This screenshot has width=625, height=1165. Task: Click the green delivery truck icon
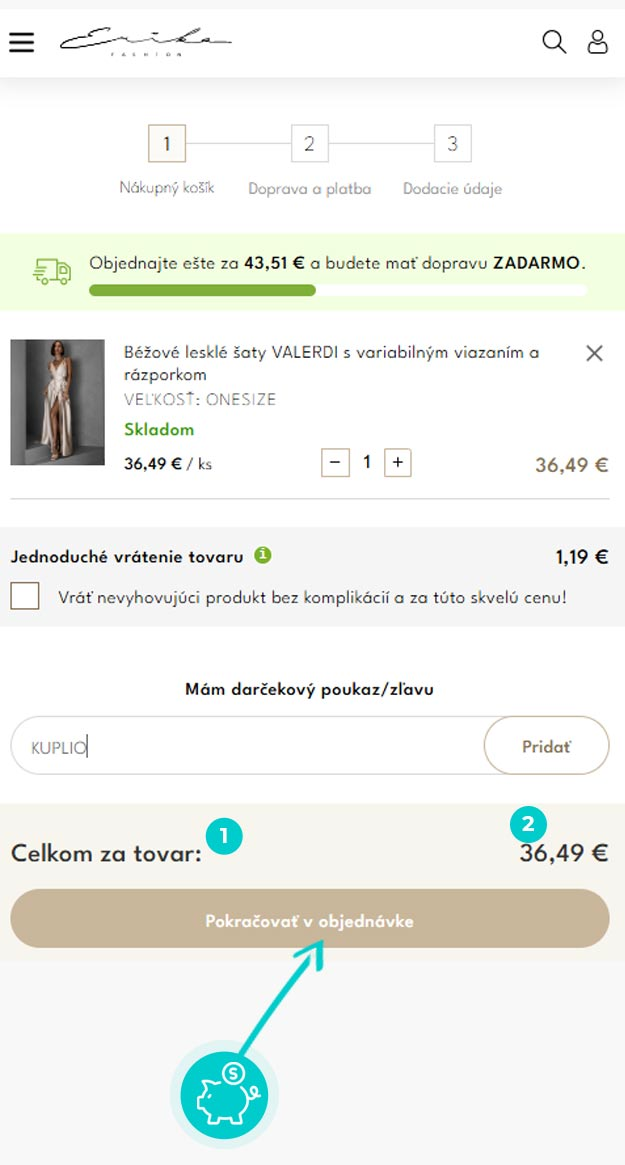(52, 272)
